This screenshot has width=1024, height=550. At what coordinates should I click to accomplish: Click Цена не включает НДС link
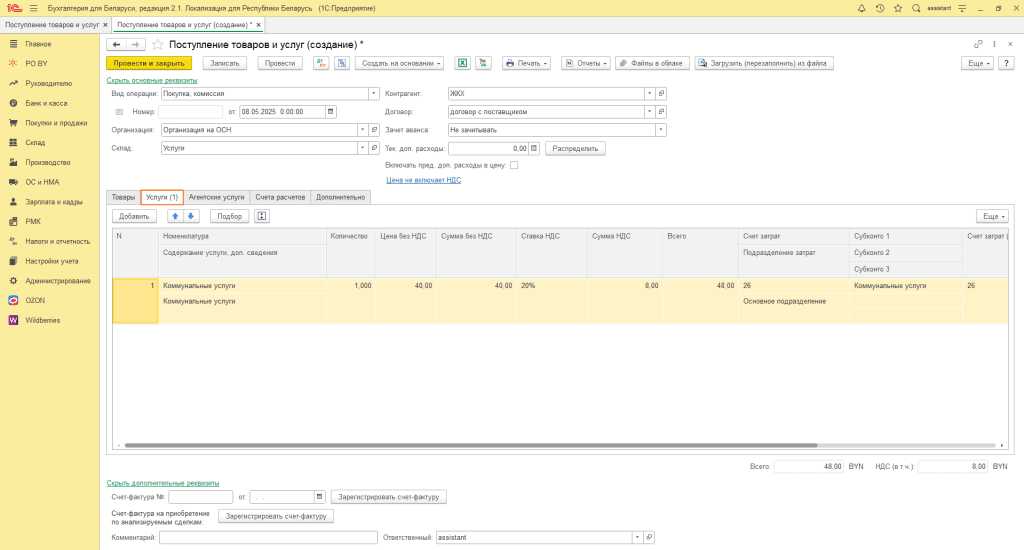tap(424, 180)
